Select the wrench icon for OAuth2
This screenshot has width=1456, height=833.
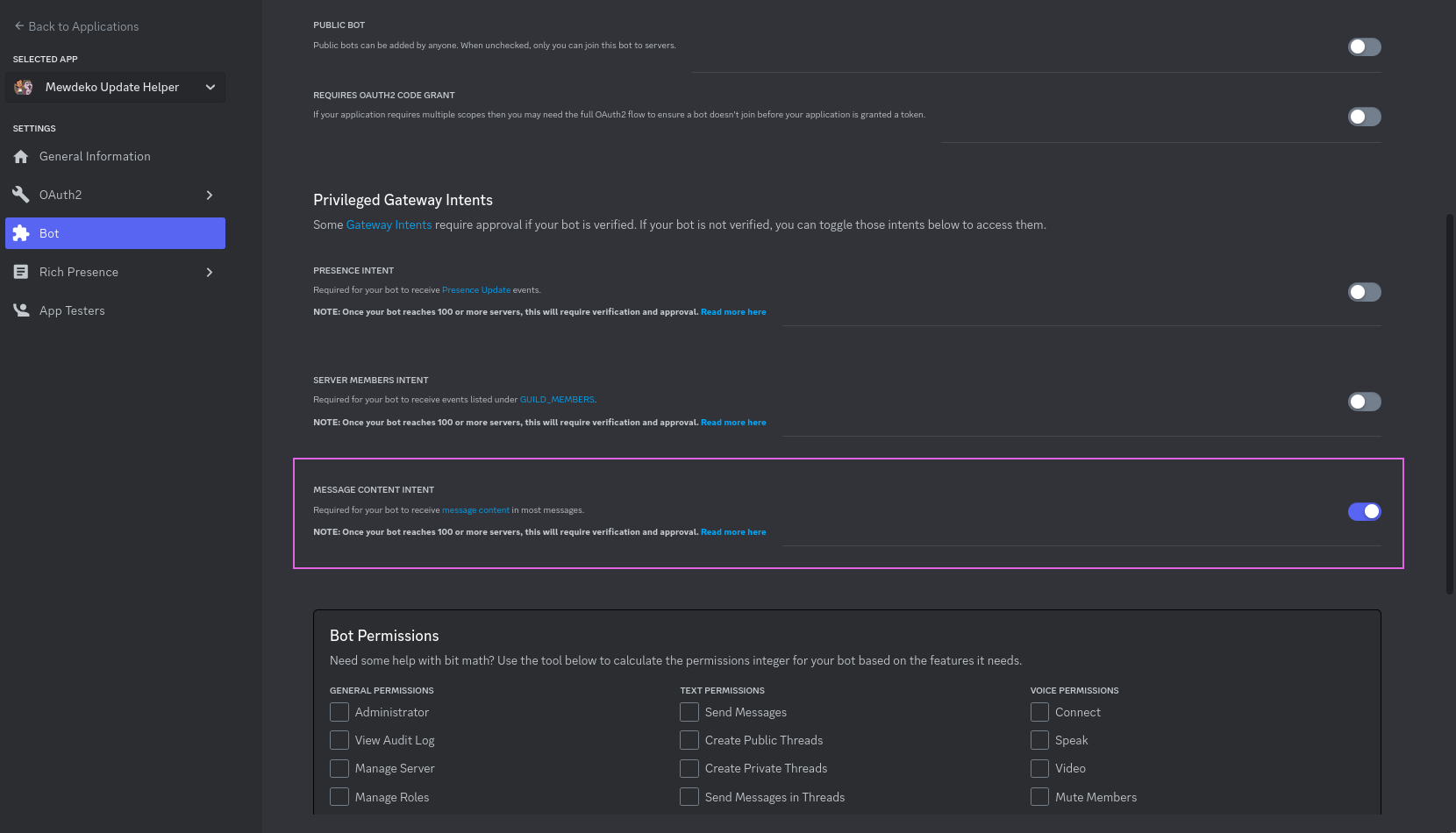[22, 194]
